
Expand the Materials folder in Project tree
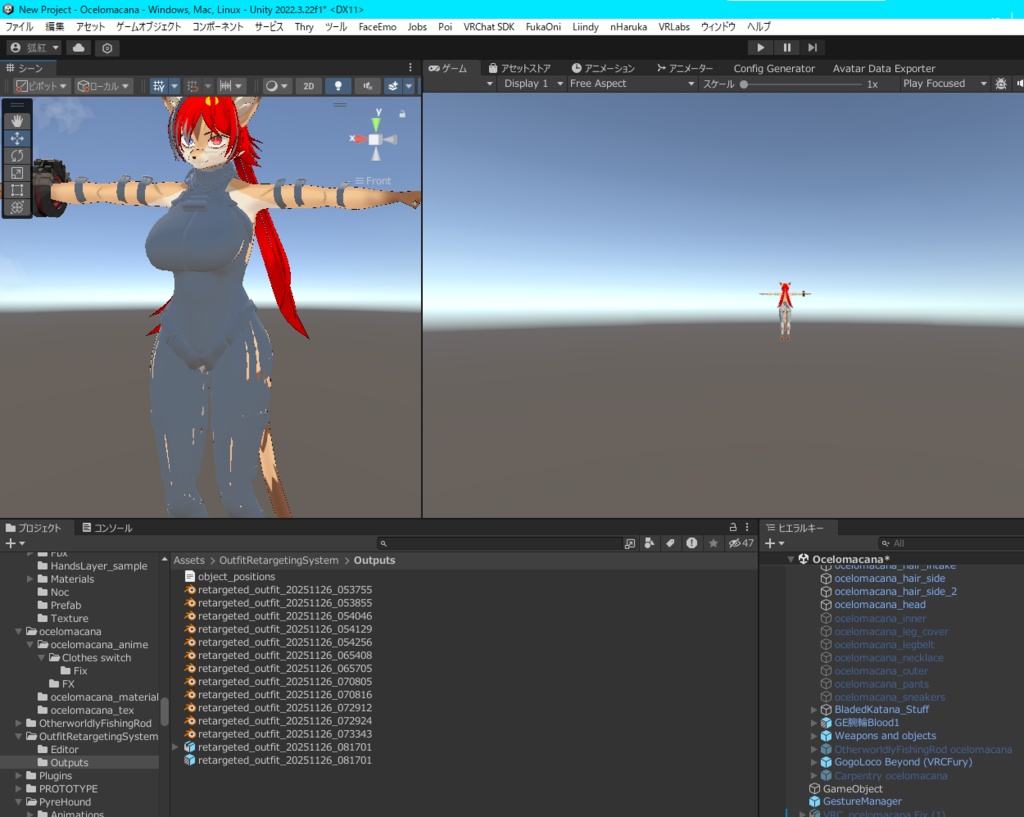pos(29,579)
